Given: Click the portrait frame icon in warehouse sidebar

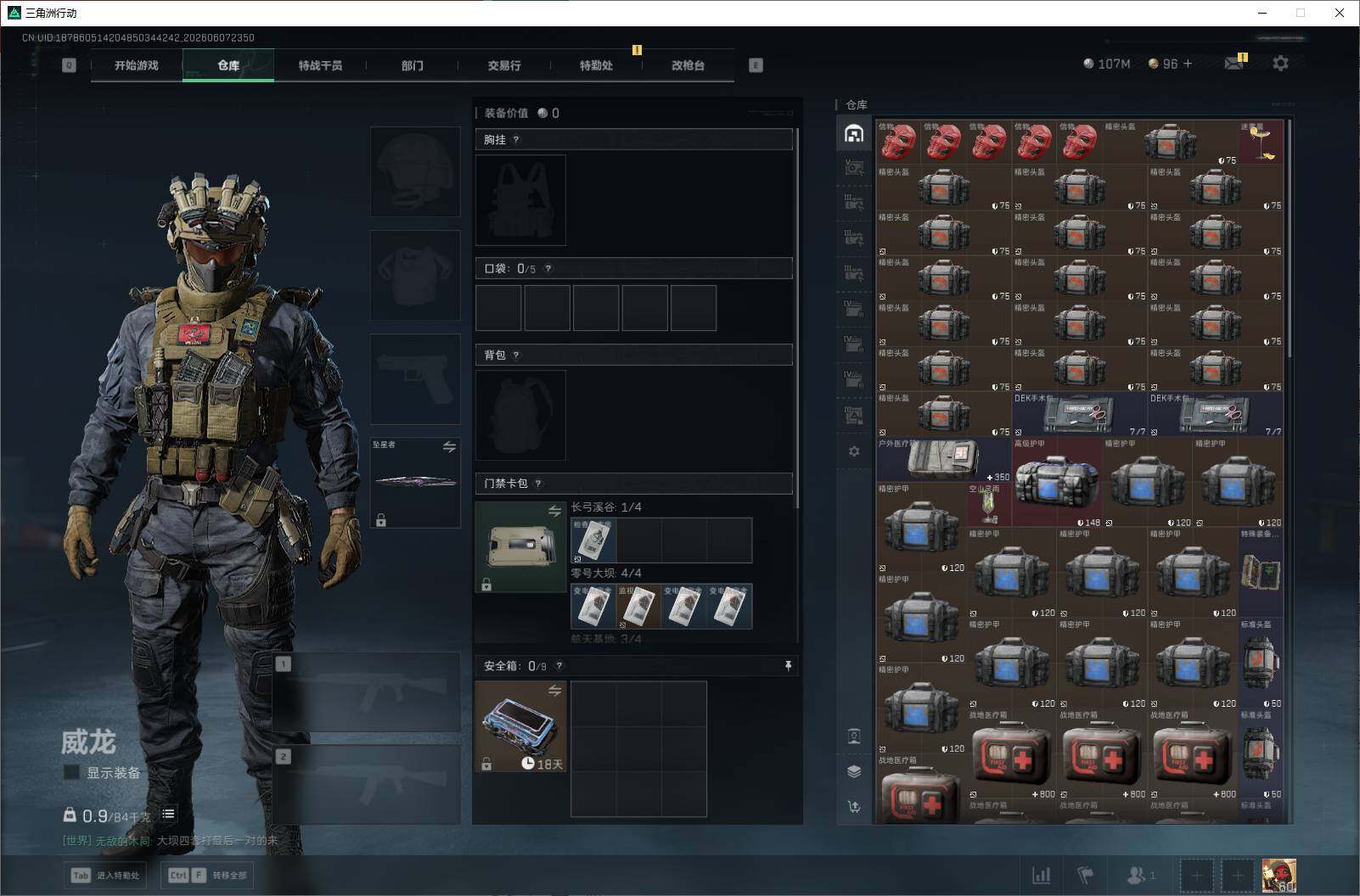Looking at the screenshot, I should [x=854, y=736].
